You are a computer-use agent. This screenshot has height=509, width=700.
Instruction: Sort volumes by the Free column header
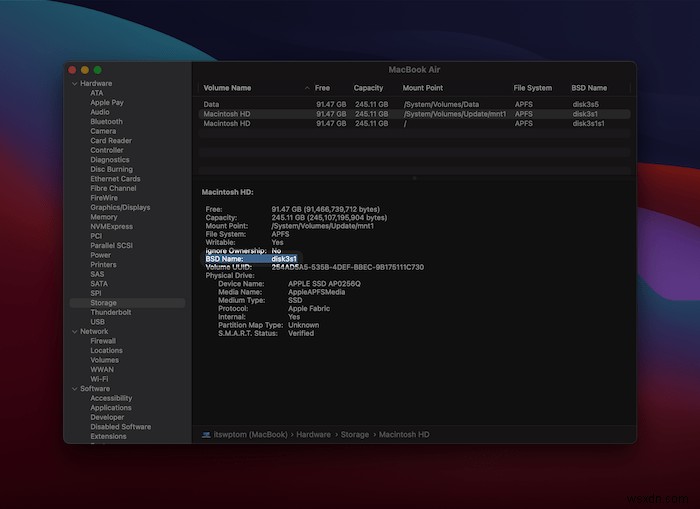point(322,88)
